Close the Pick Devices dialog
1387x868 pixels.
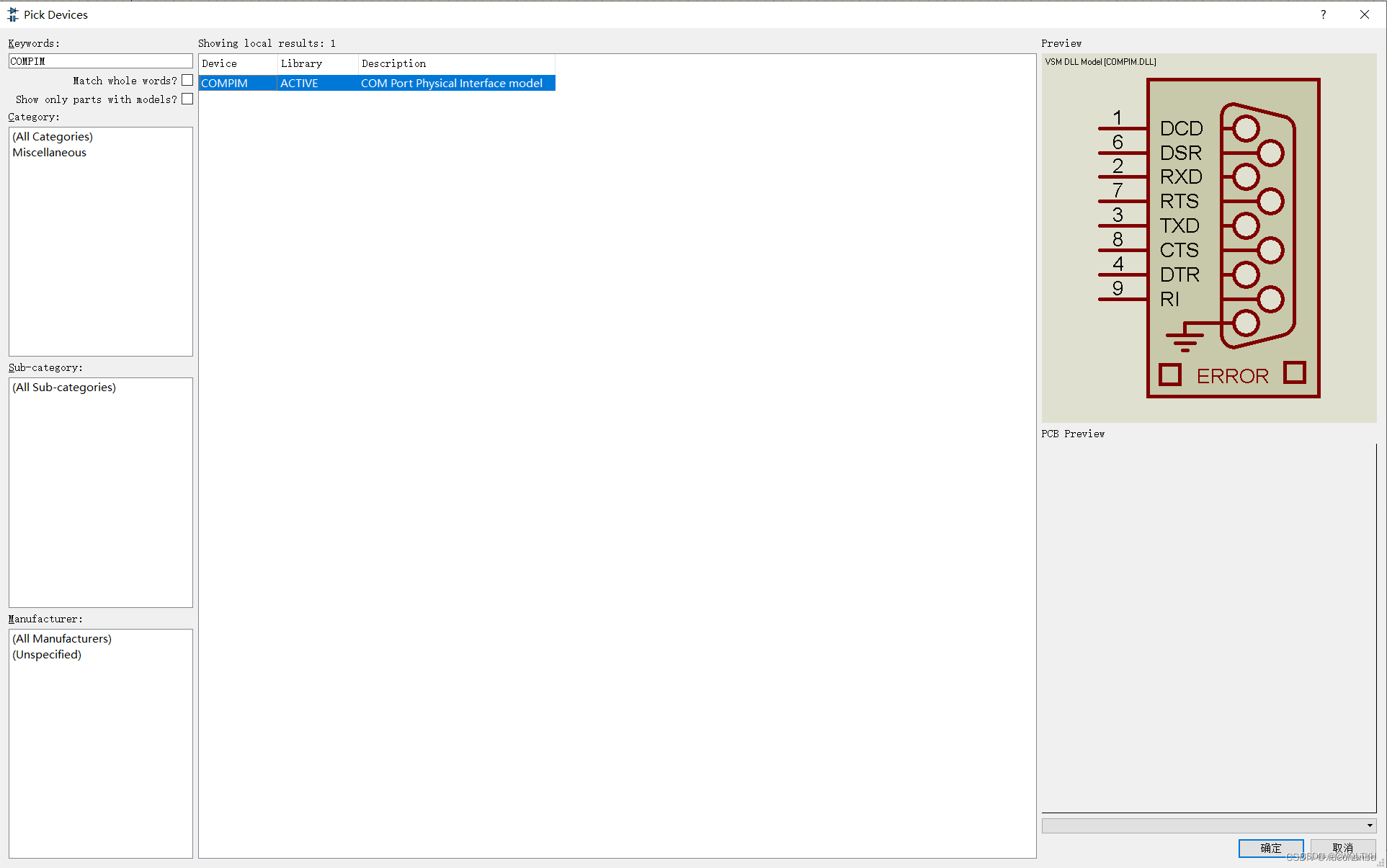pos(1364,14)
